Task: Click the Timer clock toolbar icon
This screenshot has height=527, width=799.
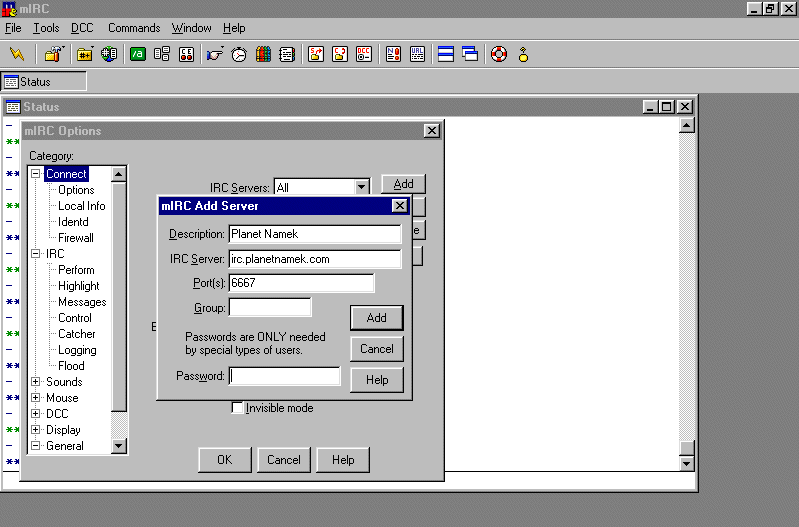Action: tap(239, 54)
